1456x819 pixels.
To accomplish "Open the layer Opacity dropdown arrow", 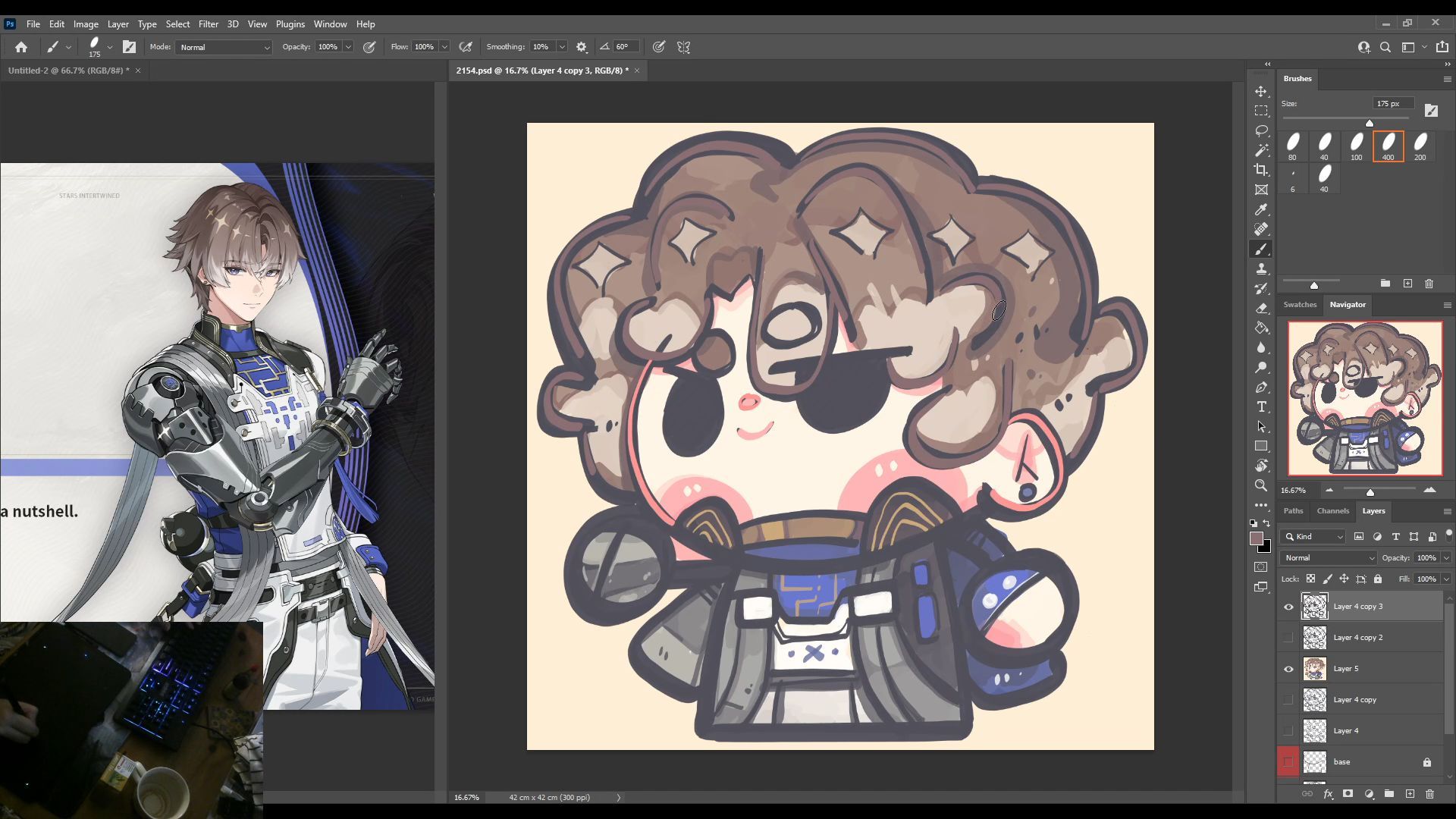I will point(1446,557).
